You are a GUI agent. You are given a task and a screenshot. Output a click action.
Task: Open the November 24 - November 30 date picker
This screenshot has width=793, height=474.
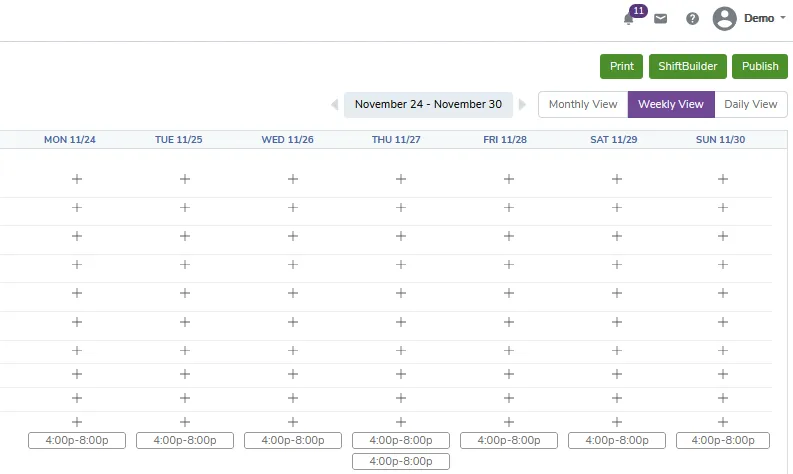(428, 105)
